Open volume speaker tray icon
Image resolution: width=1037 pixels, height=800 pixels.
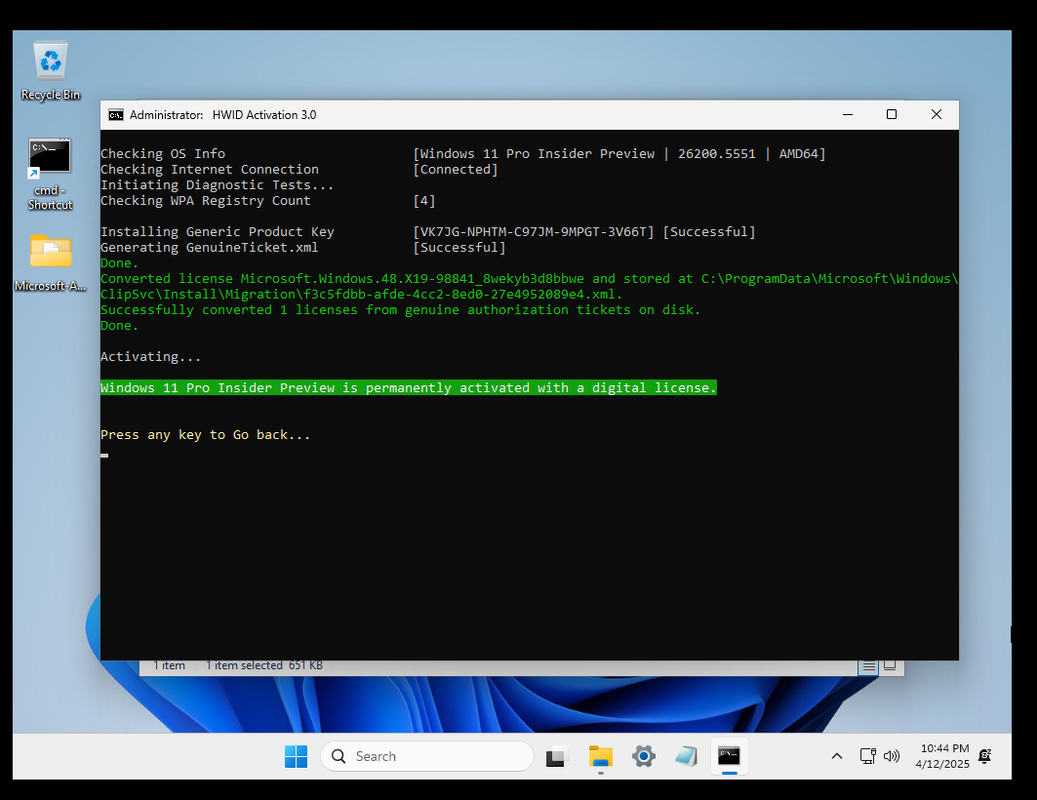(x=892, y=756)
